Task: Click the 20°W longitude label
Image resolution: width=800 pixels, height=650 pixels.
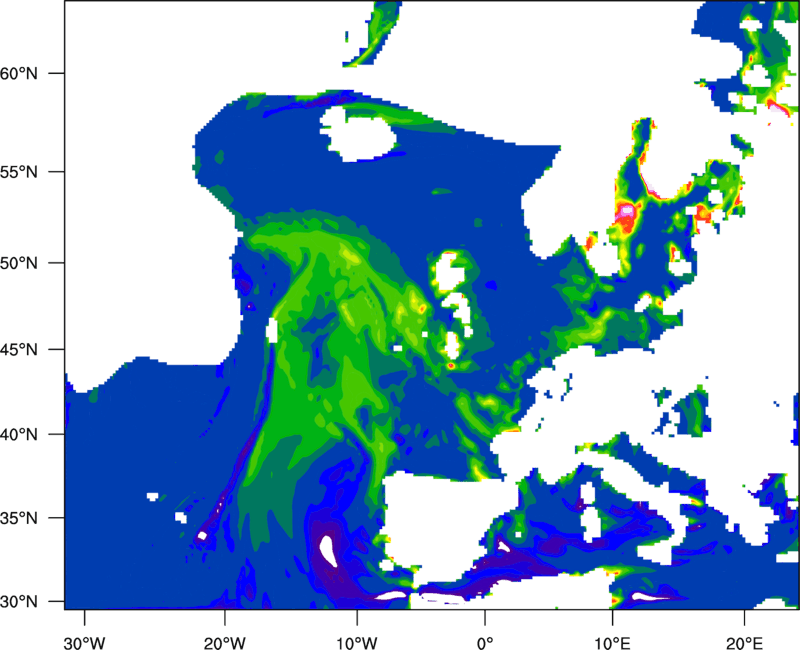Action: 224,643
